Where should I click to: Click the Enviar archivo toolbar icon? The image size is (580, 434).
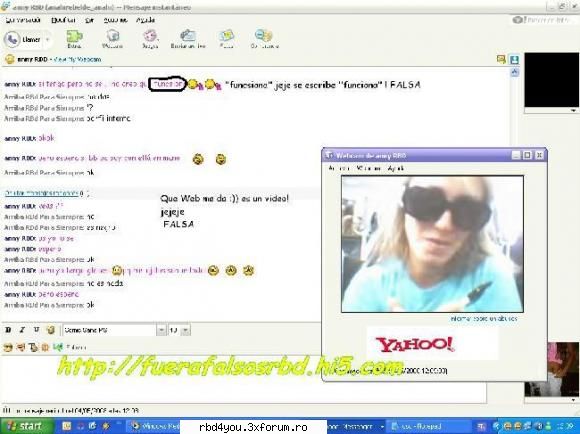pos(188,39)
